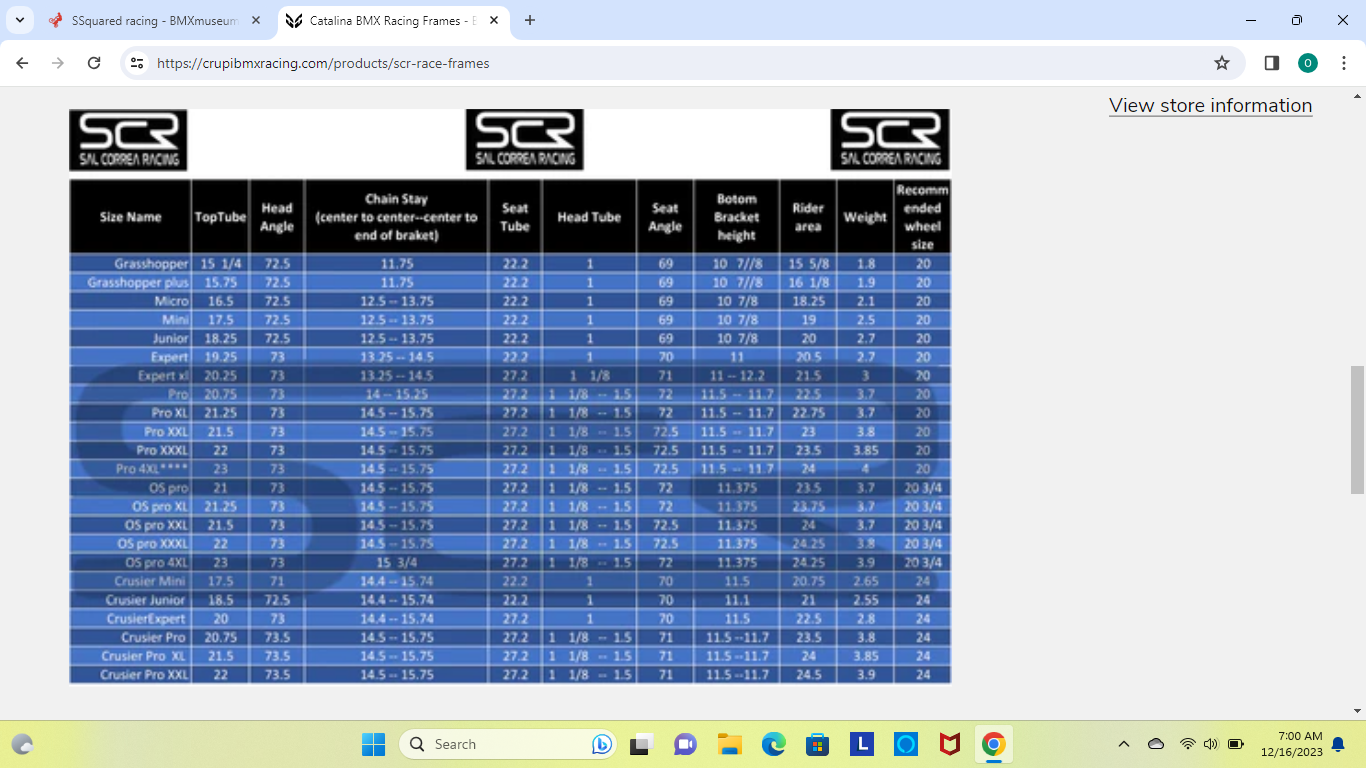Open the blue L app on taskbar
Image resolution: width=1366 pixels, height=768 pixels.
(x=861, y=744)
